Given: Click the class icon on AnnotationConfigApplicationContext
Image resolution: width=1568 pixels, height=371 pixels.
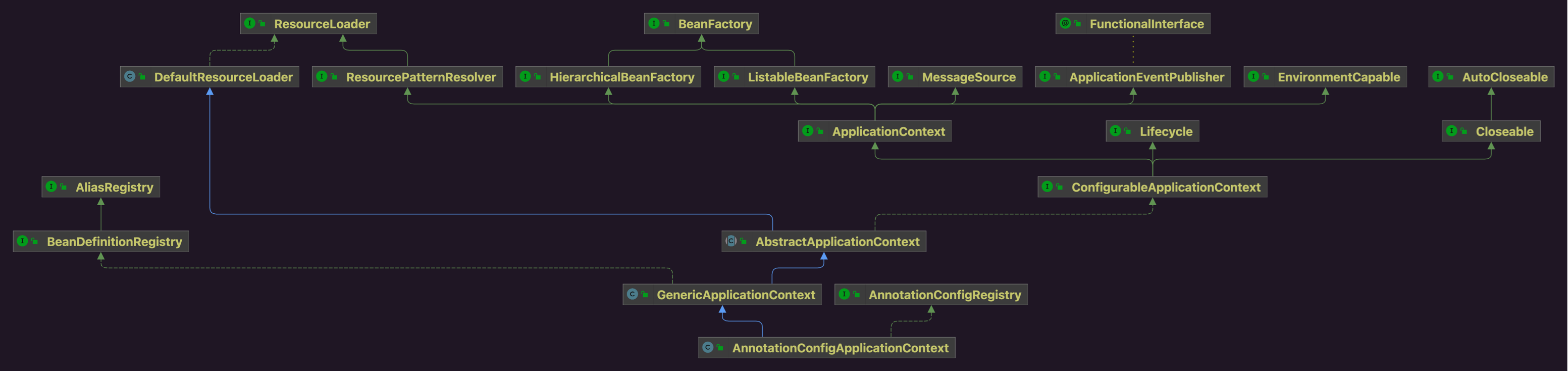Looking at the screenshot, I should [x=708, y=348].
